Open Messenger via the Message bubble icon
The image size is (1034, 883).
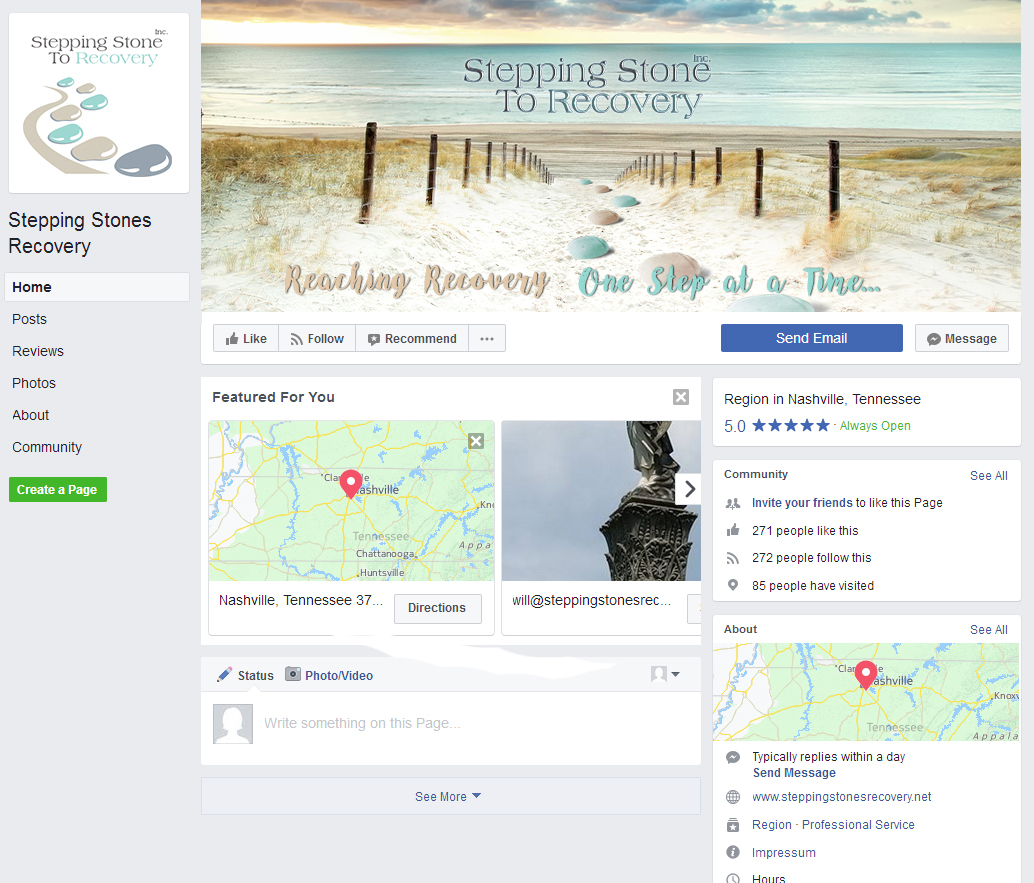click(x=933, y=338)
